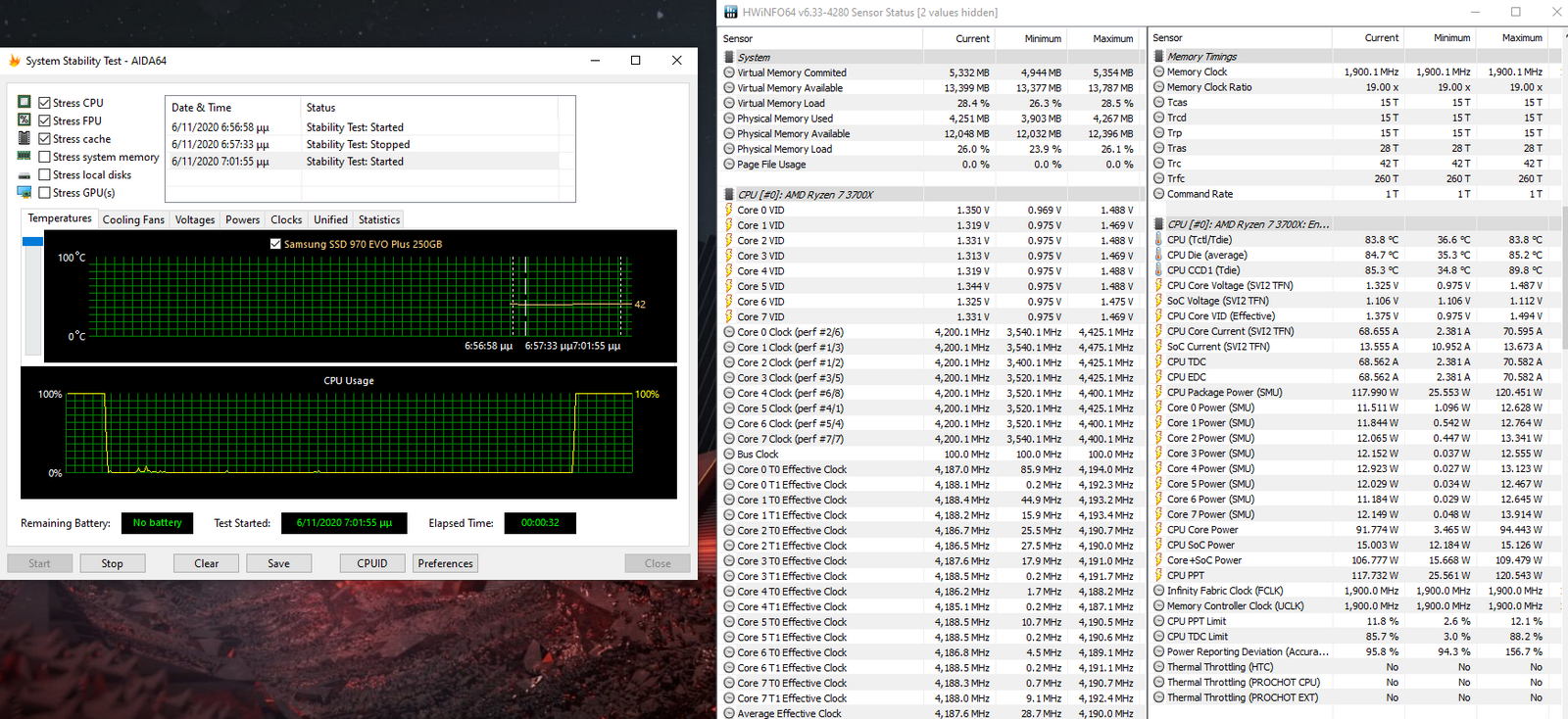This screenshot has width=1568, height=719.
Task: Click the greyed Start button
Action: pos(39,563)
